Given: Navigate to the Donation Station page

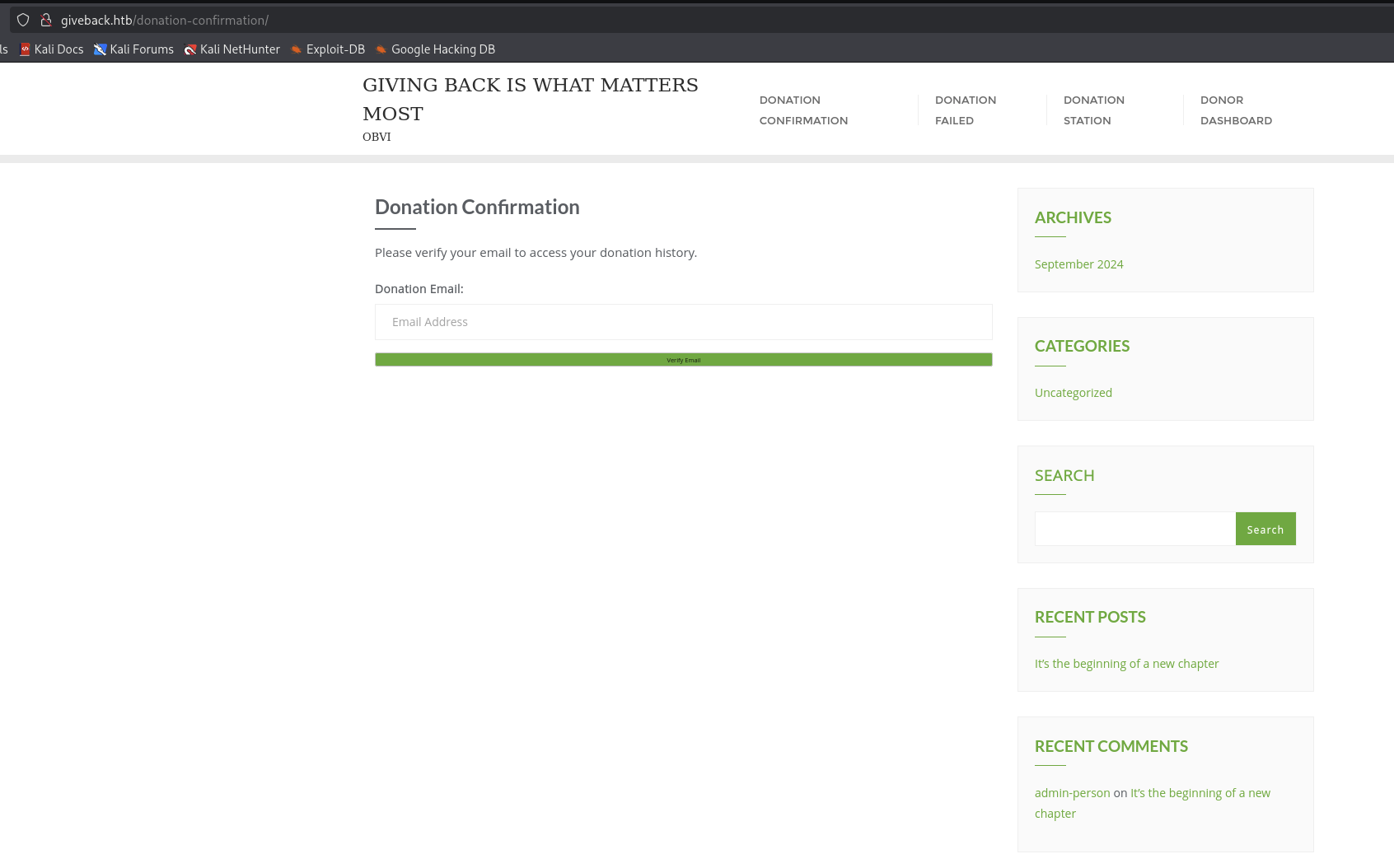Looking at the screenshot, I should tap(1094, 110).
